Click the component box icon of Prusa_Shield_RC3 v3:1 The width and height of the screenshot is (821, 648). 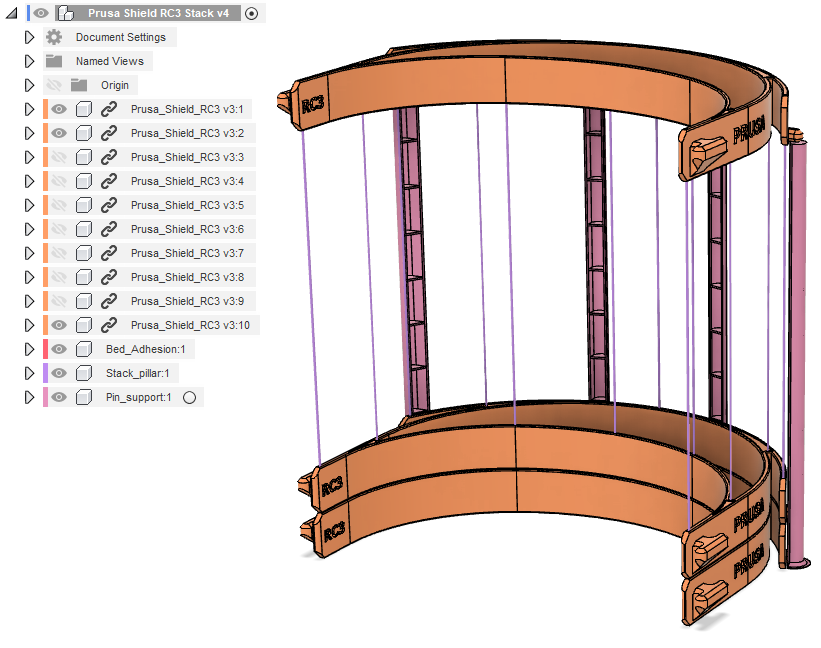tap(84, 109)
